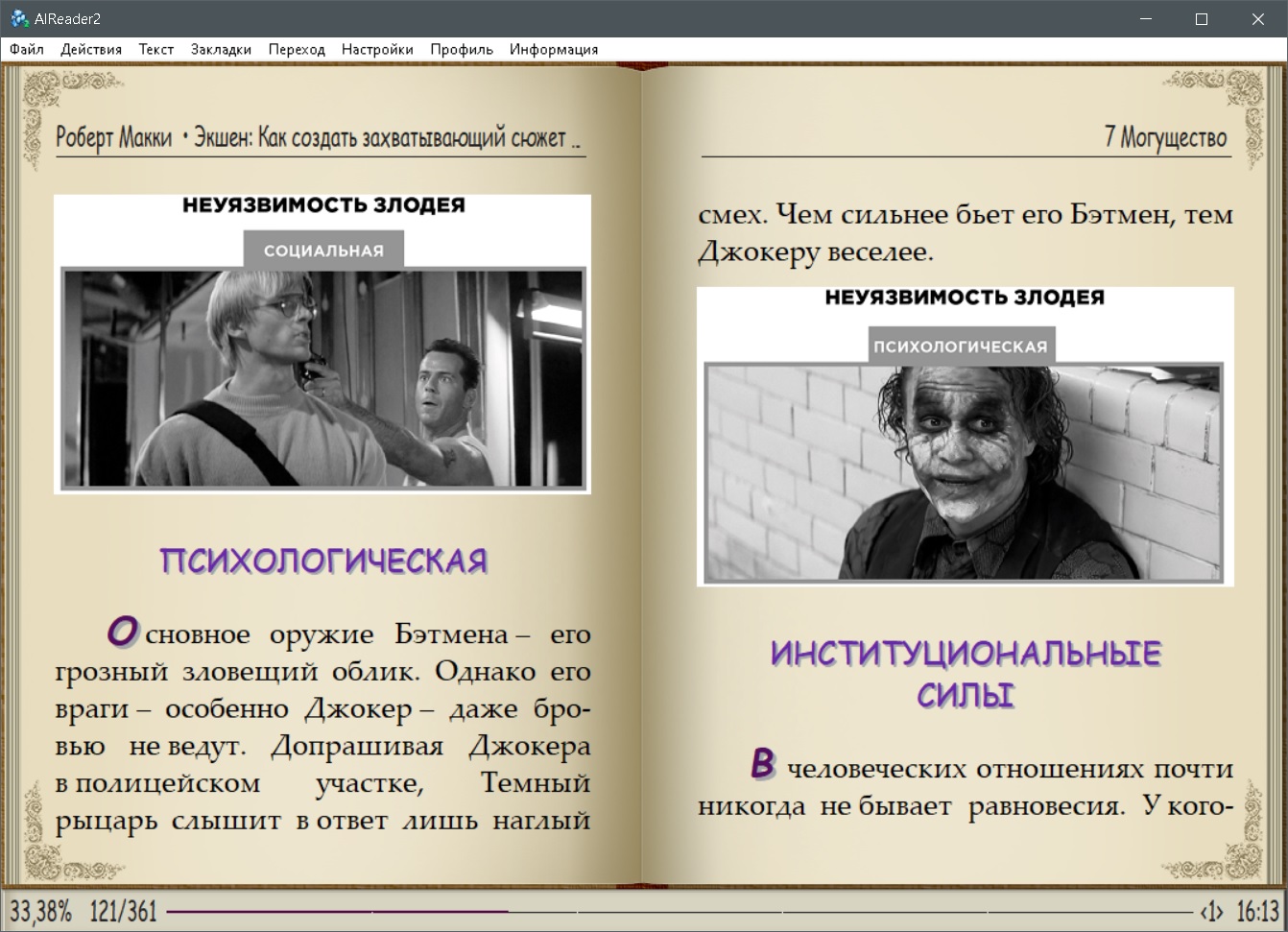The height and width of the screenshot is (932, 1288).
Task: Open the Файл menu
Action: click(x=27, y=49)
